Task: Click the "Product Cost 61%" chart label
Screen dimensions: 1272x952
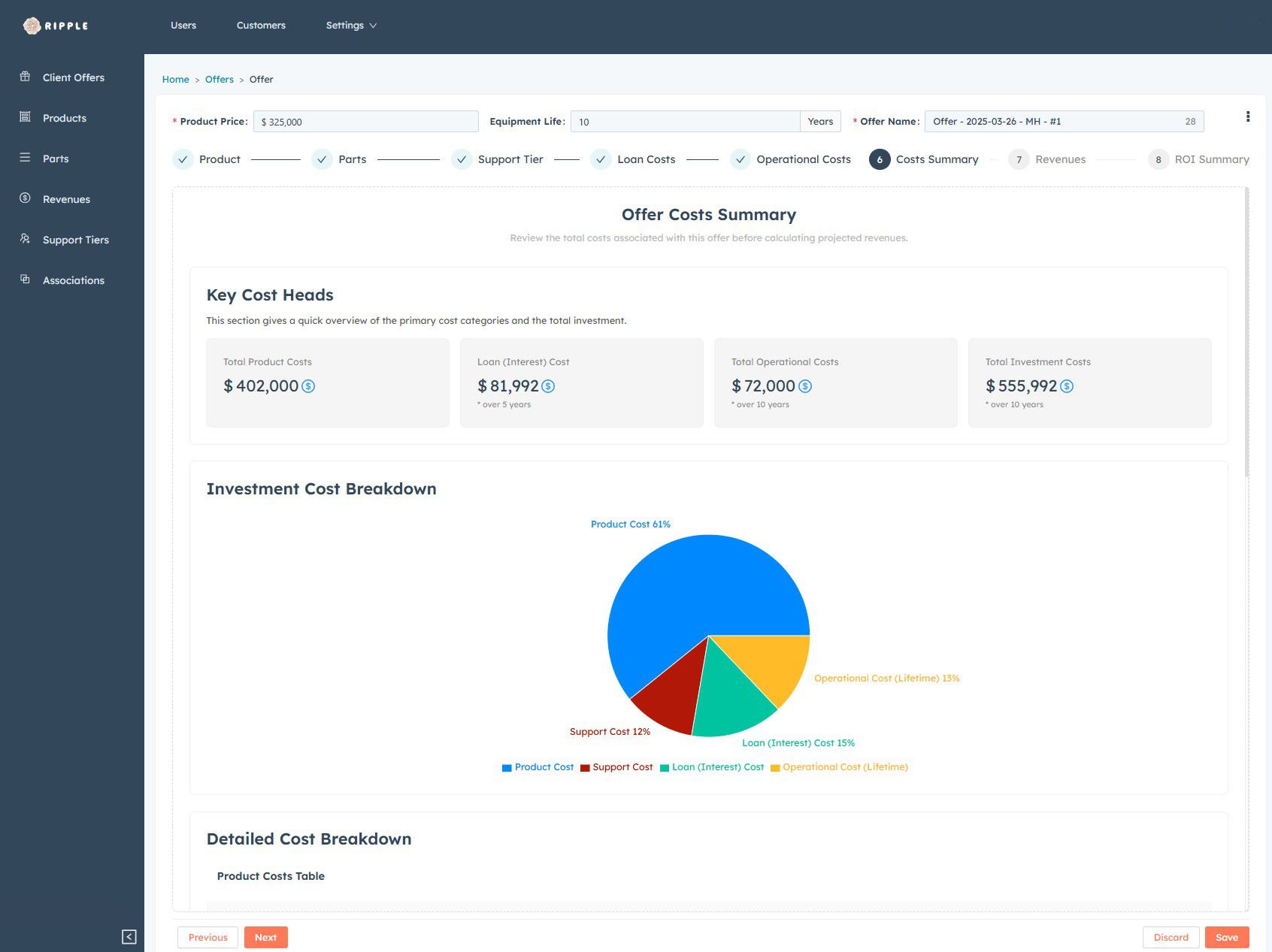Action: coord(631,524)
